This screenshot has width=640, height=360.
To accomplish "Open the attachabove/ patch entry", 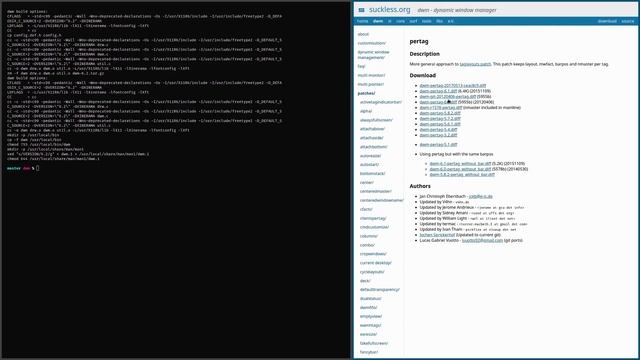I will pyautogui.click(x=373, y=129).
